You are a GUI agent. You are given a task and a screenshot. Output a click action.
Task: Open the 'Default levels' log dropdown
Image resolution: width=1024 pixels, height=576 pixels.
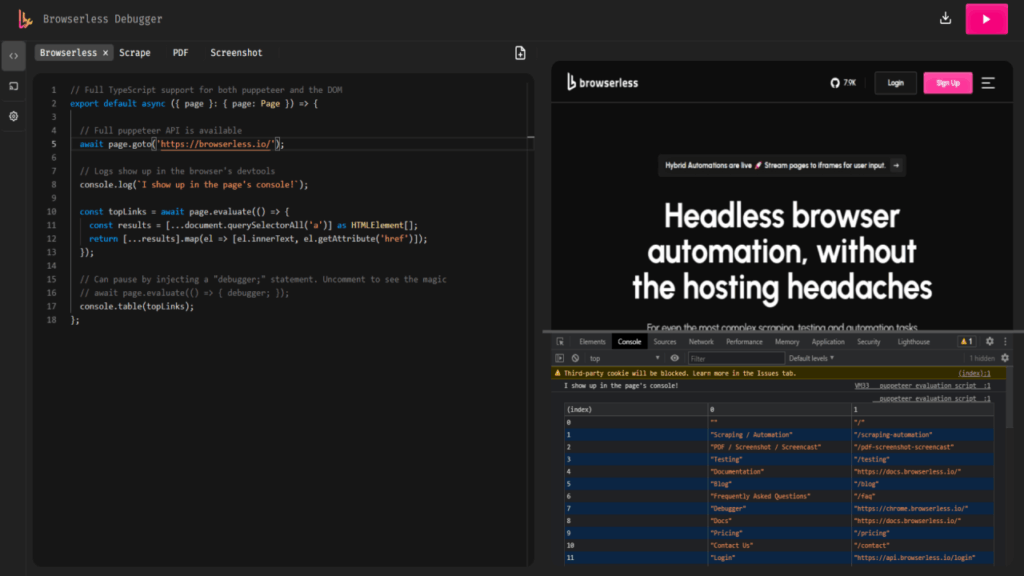click(811, 358)
